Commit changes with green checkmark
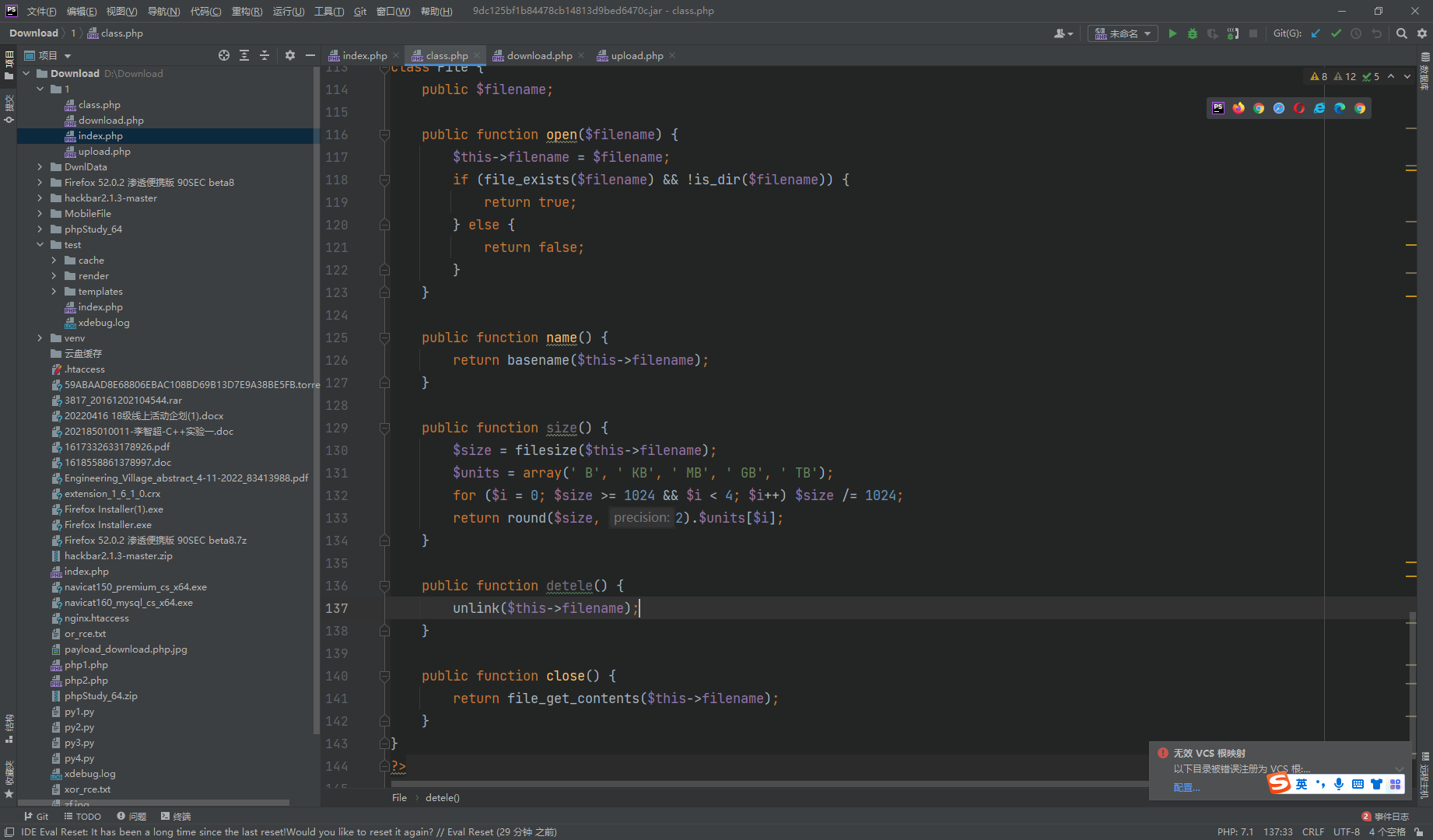The height and width of the screenshot is (840, 1433). [1336, 33]
